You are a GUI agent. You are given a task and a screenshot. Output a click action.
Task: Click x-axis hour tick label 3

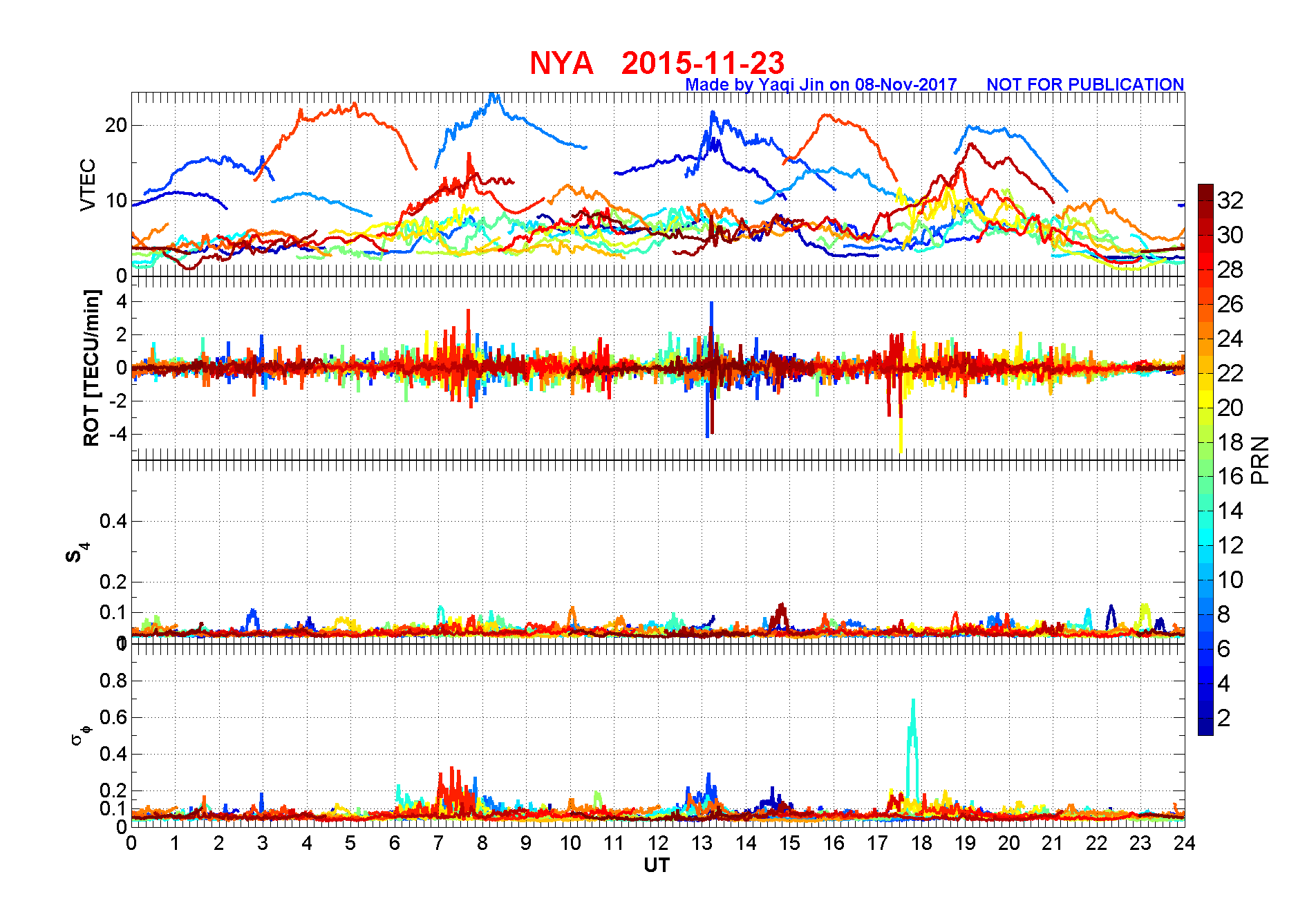click(263, 843)
